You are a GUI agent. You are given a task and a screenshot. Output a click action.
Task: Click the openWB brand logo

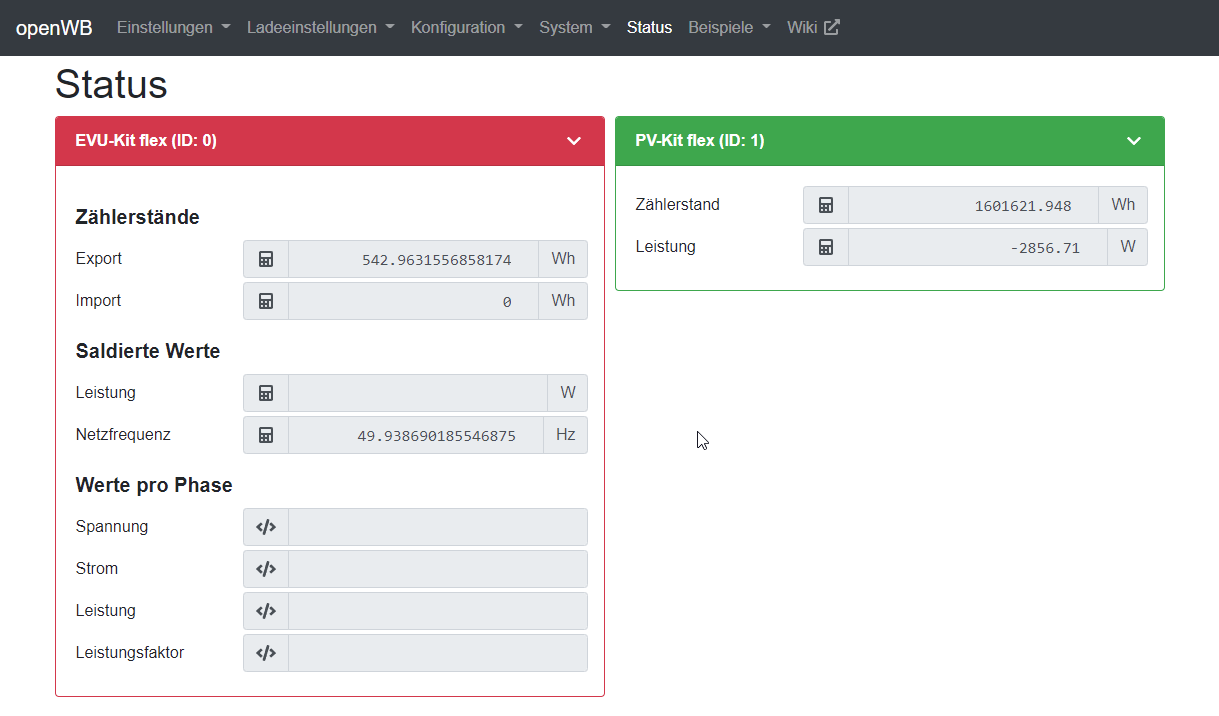tap(54, 28)
